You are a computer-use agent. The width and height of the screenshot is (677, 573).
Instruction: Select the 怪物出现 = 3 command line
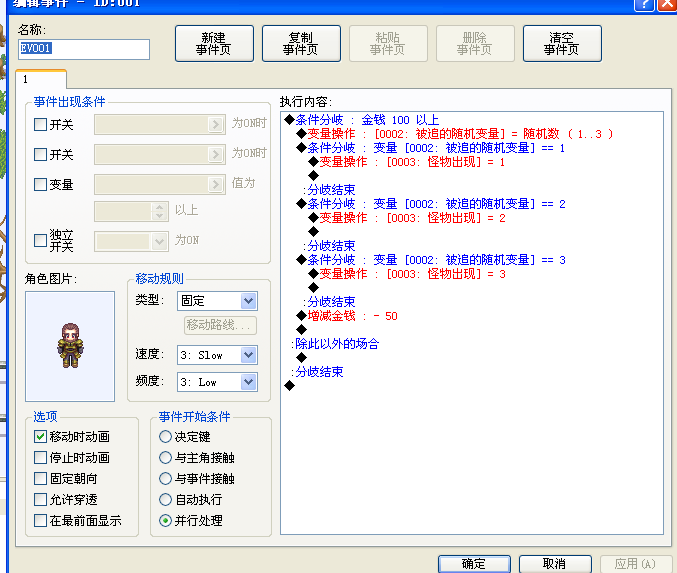pyautogui.click(x=407, y=274)
